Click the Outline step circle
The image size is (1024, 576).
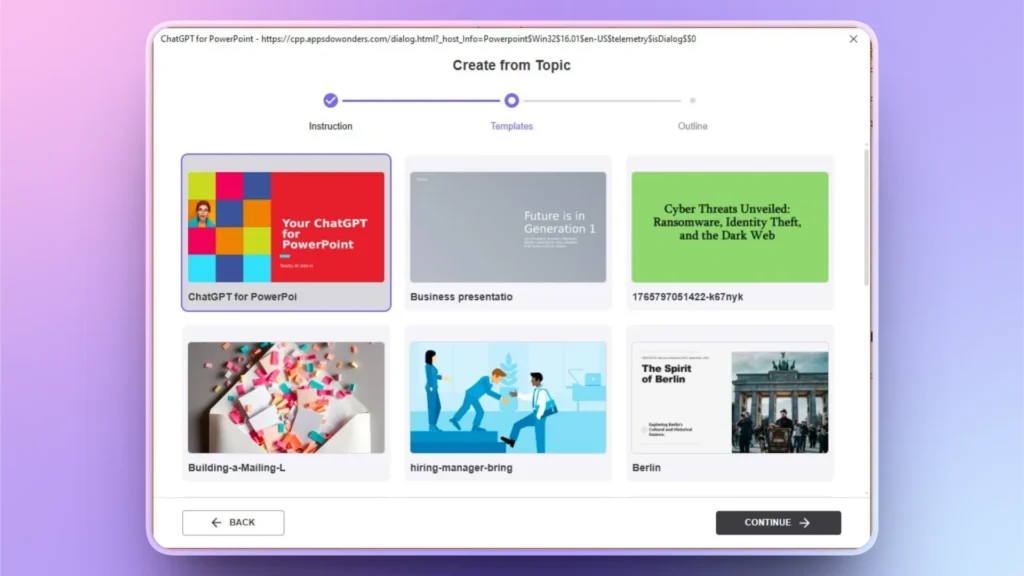pos(693,100)
